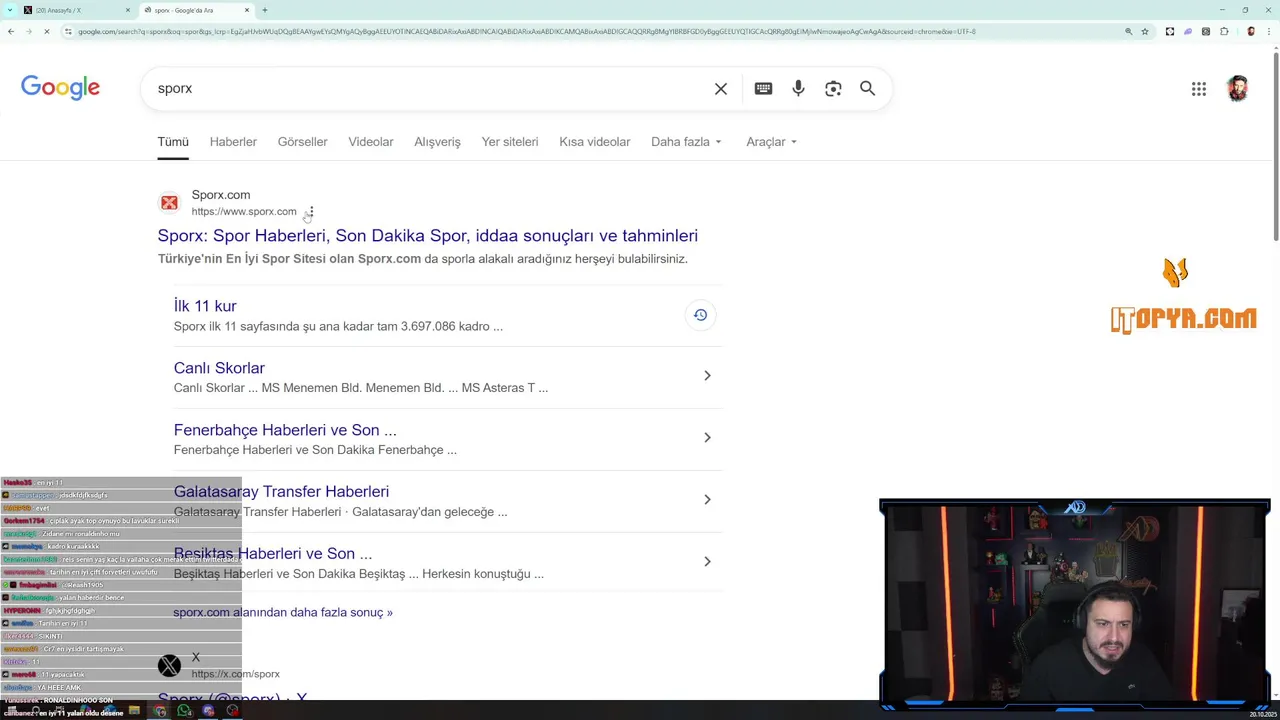
Task: Switch to the Kısa videolar tab
Action: pyautogui.click(x=595, y=142)
